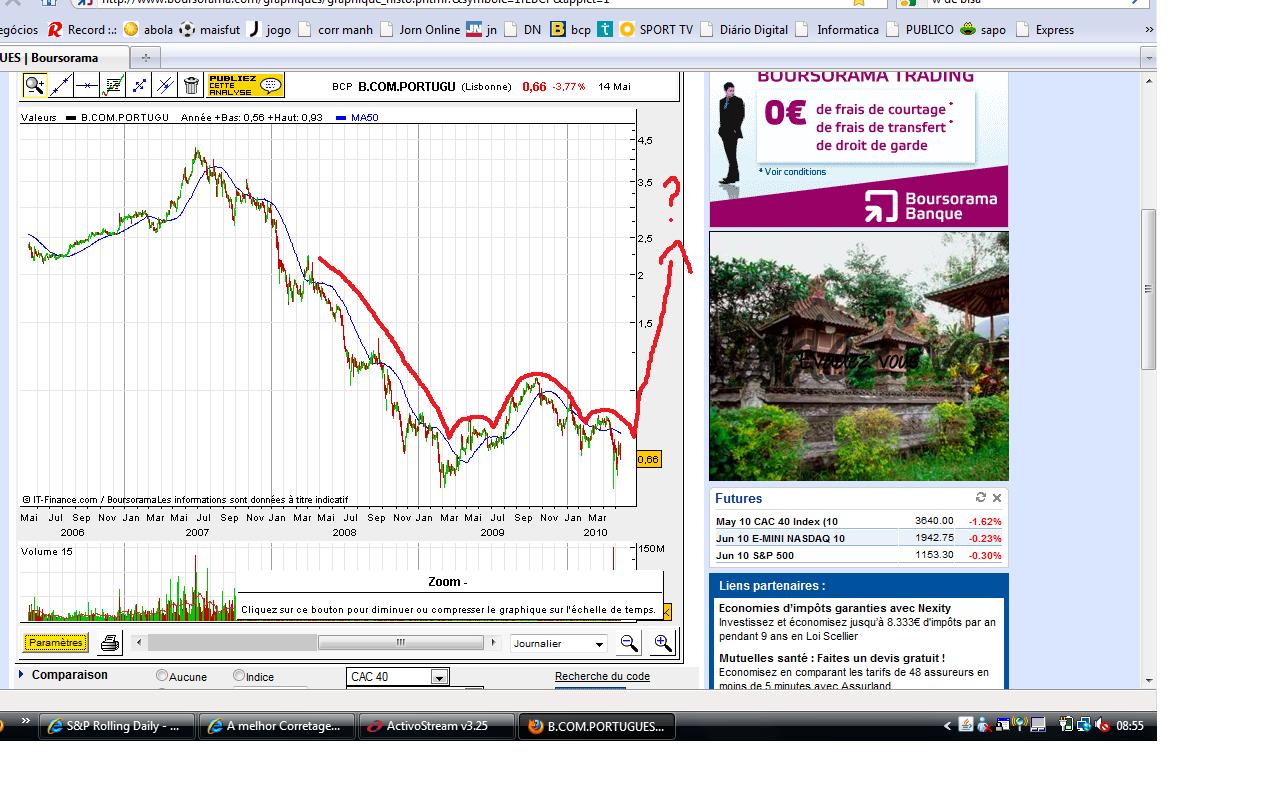The width and height of the screenshot is (1280, 800).
Task: Open the jn bookmark
Action: 482,30
